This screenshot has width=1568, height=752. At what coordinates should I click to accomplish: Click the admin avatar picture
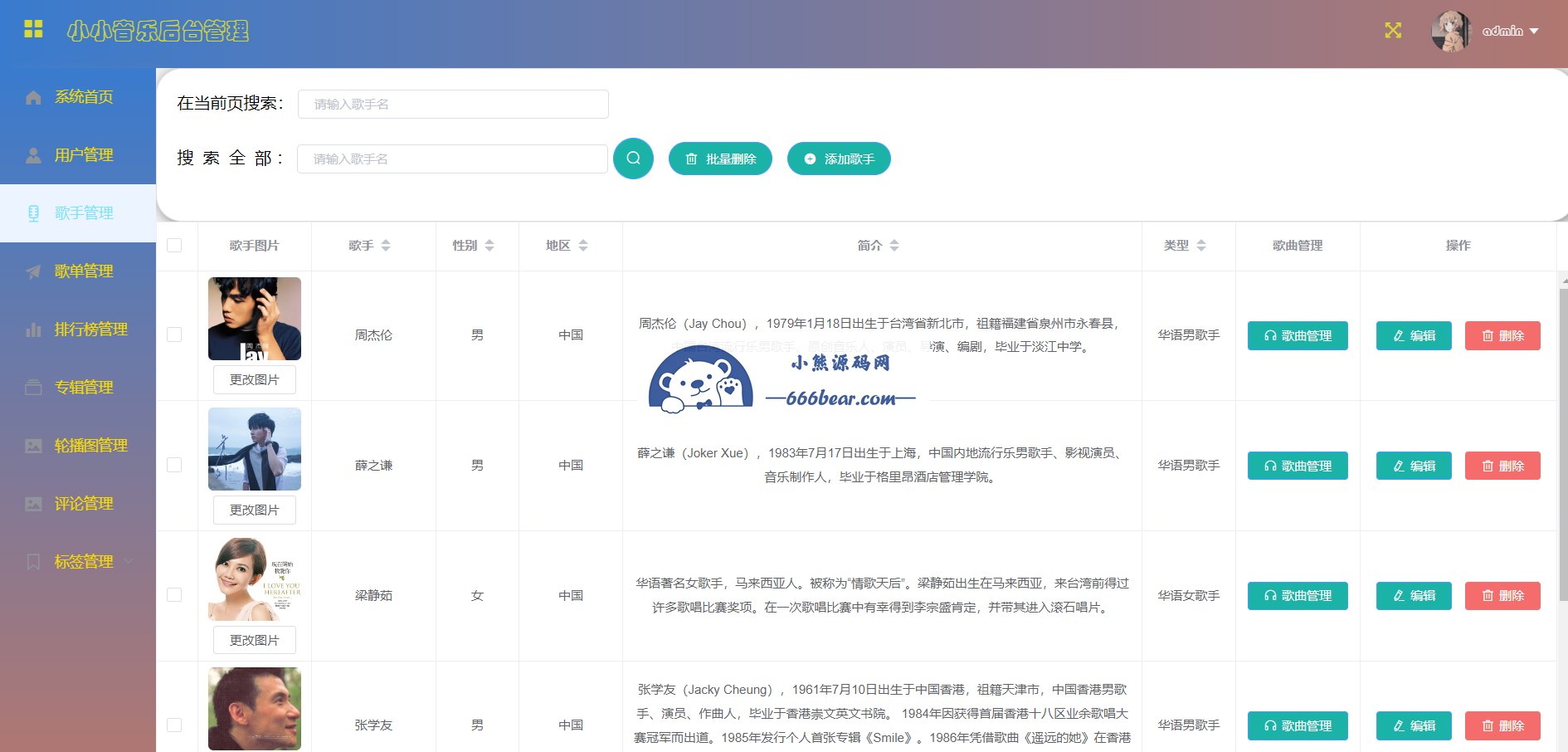1450,32
